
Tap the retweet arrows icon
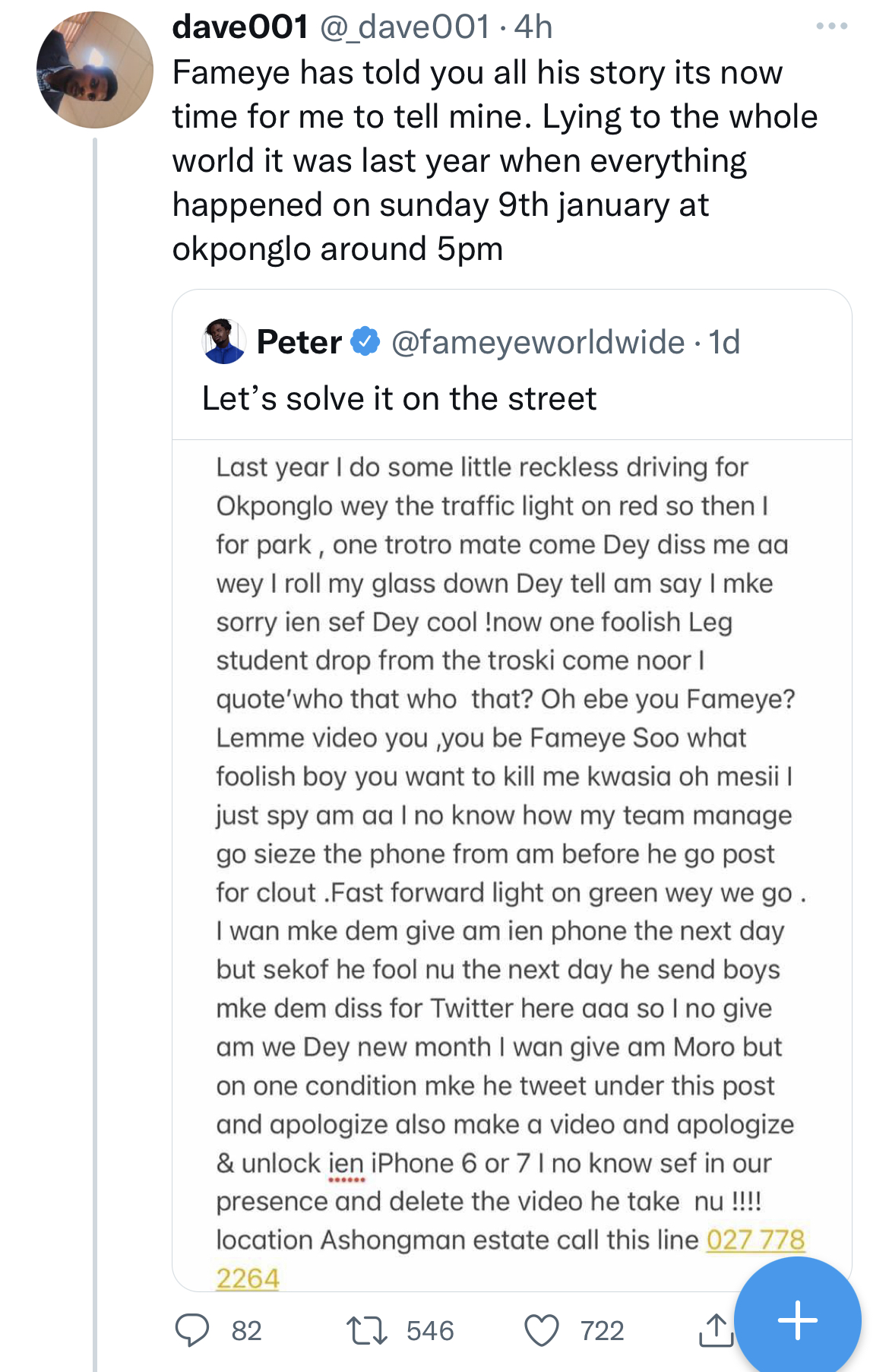tap(367, 1330)
